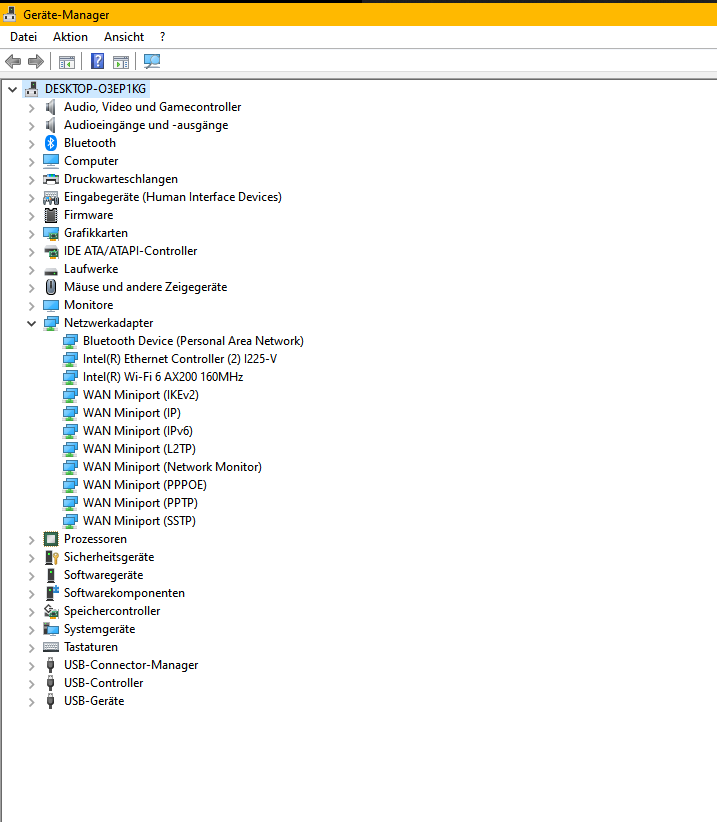
Task: Open the Aktion menu
Action: (70, 37)
